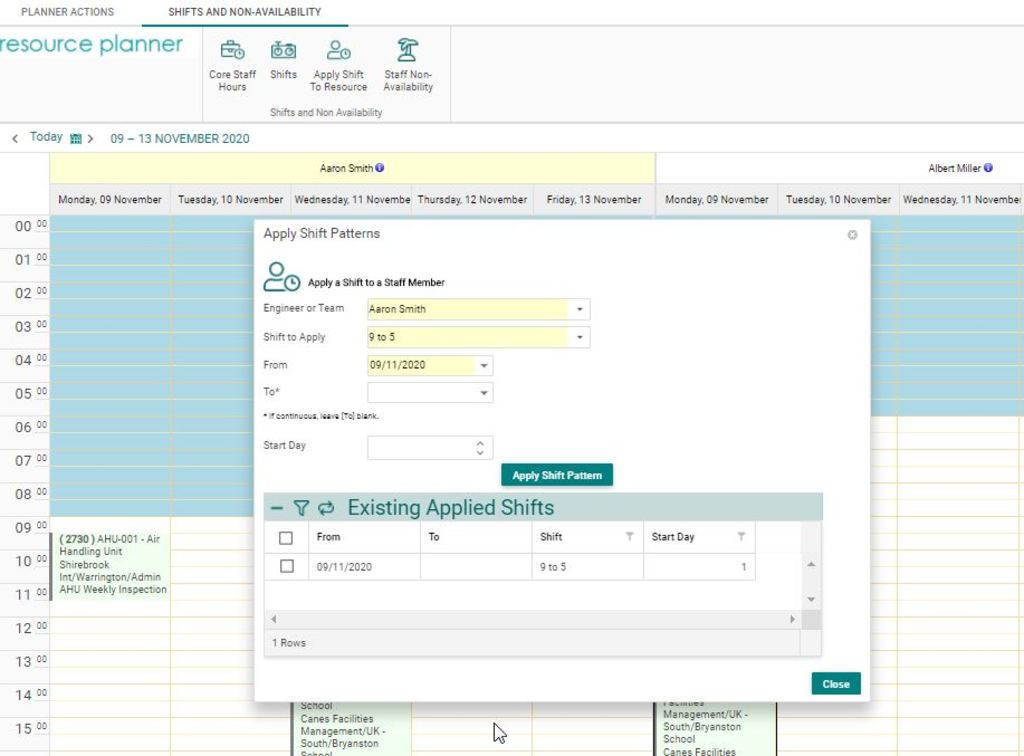Tick the checkbox for 09/11/2020 row
The width and height of the screenshot is (1024, 756).
pyautogui.click(x=286, y=566)
